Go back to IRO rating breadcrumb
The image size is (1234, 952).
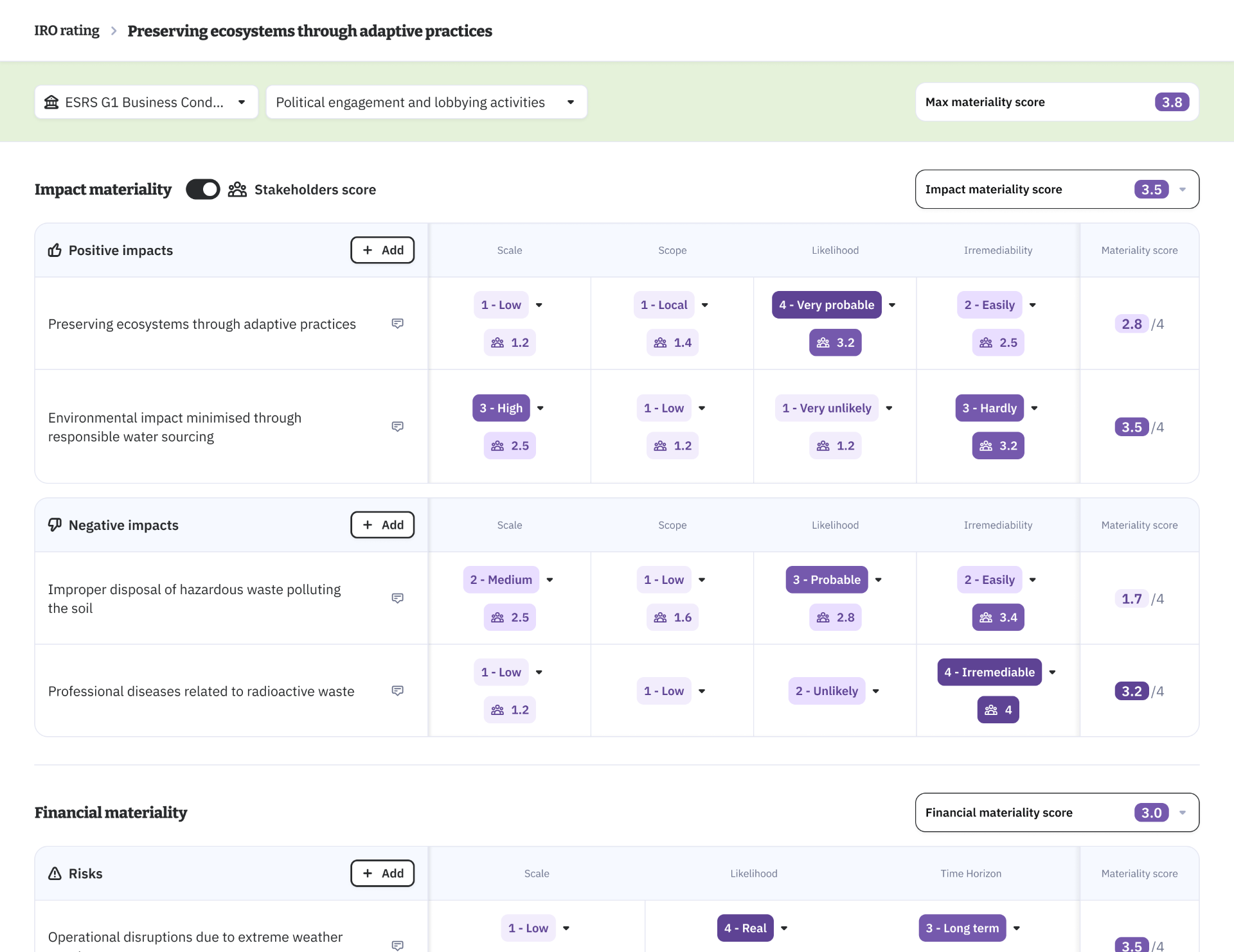coord(67,31)
